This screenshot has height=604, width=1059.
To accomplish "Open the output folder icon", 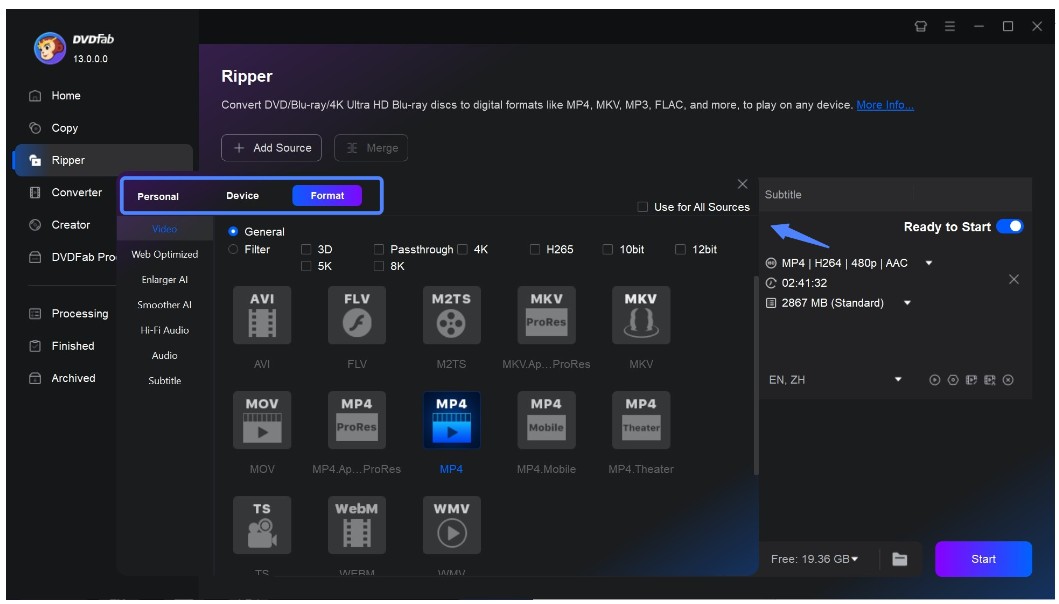I will tap(900, 559).
